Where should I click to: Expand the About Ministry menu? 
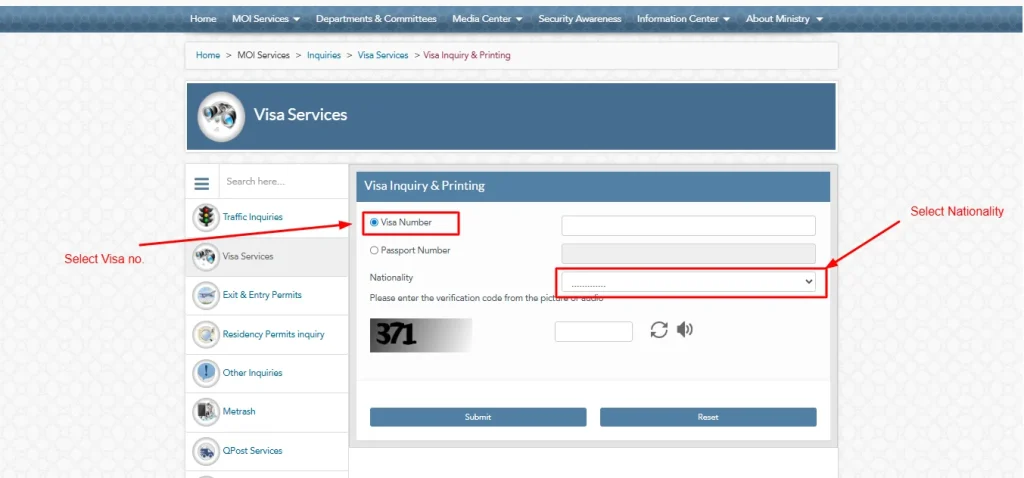pos(784,19)
